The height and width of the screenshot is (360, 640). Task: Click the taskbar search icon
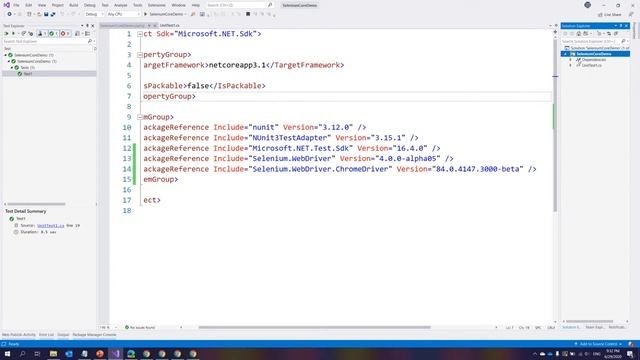pos(22,354)
